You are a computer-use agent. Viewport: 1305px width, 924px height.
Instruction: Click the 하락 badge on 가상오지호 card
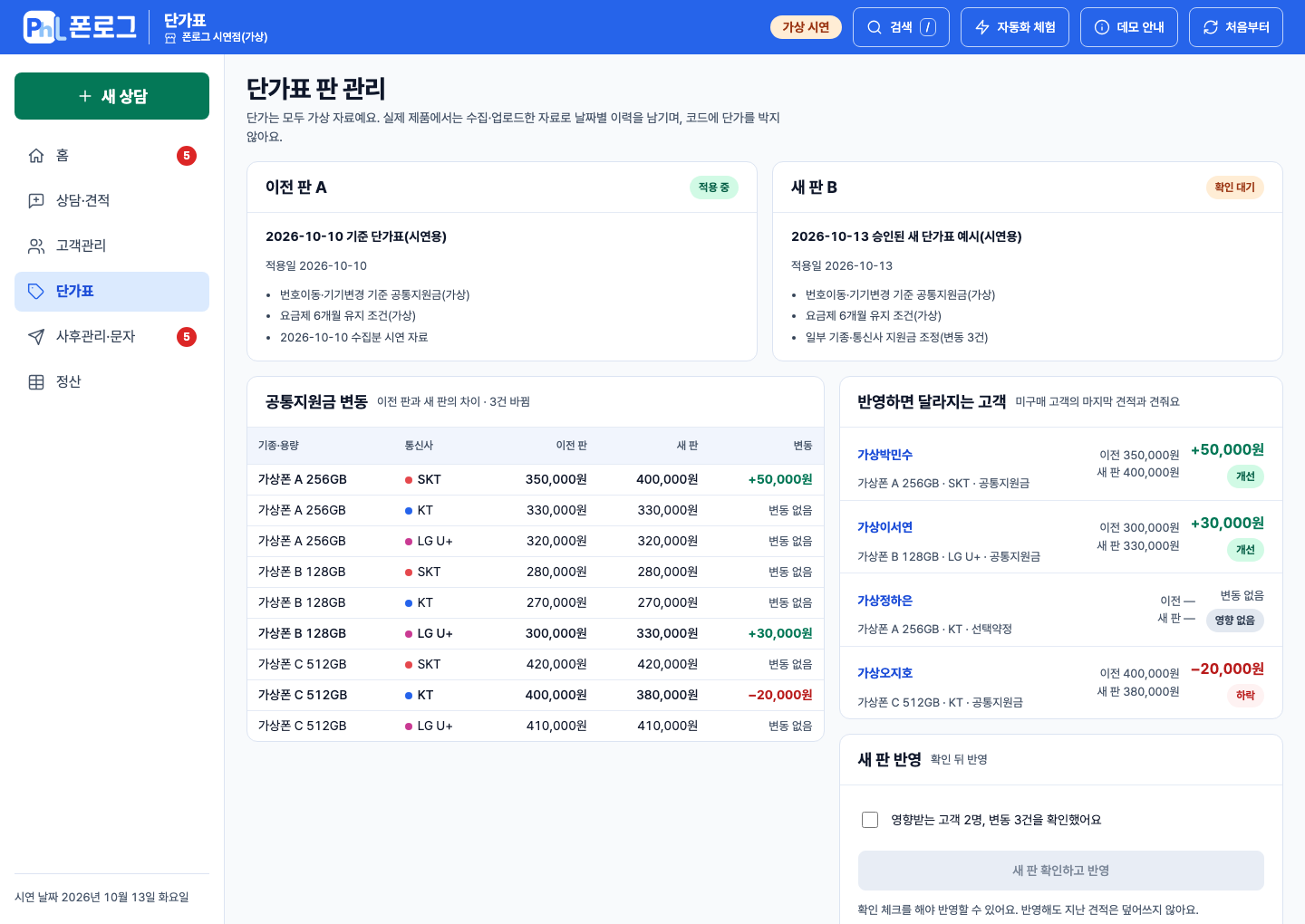(1246, 696)
